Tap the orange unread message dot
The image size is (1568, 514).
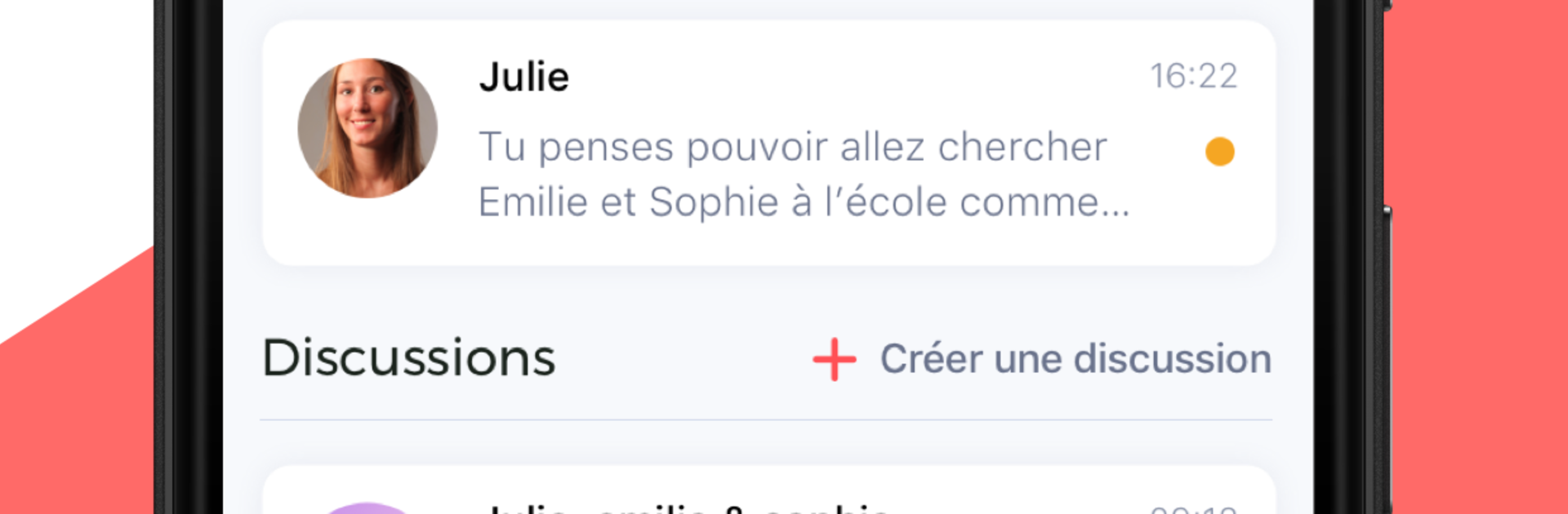pos(1219,152)
